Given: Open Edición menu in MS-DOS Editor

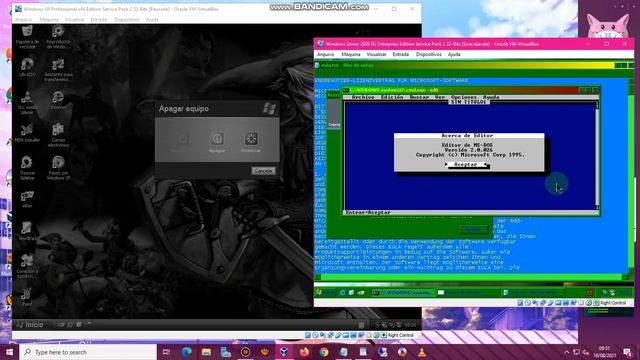Looking at the screenshot, I should click(392, 97).
